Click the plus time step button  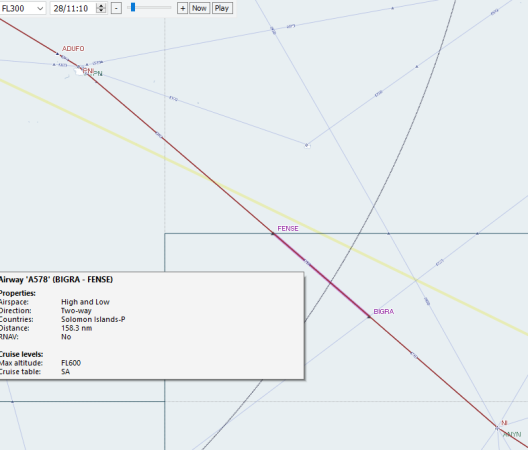pyautogui.click(x=182, y=8)
